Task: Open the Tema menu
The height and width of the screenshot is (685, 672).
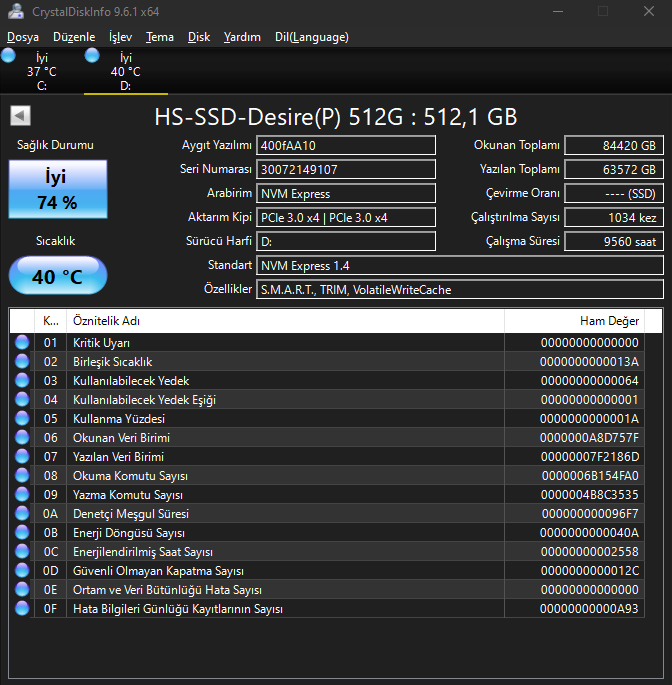Action: [x=160, y=37]
